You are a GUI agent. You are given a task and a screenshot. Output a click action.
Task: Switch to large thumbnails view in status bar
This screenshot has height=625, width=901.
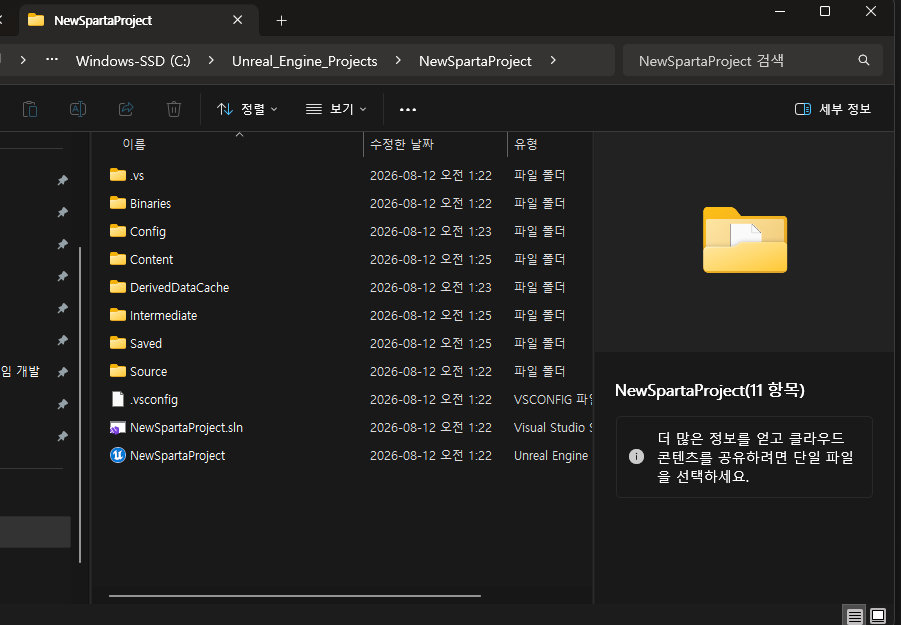click(878, 616)
